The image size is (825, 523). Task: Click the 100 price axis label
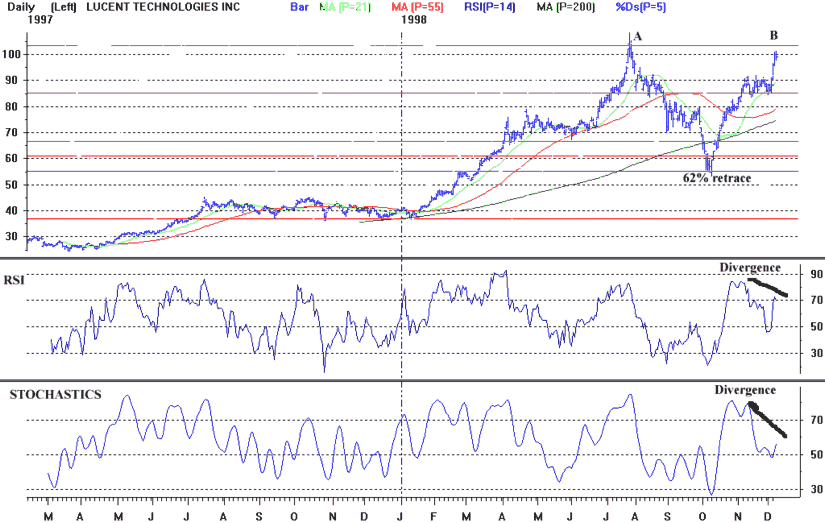pos(11,54)
